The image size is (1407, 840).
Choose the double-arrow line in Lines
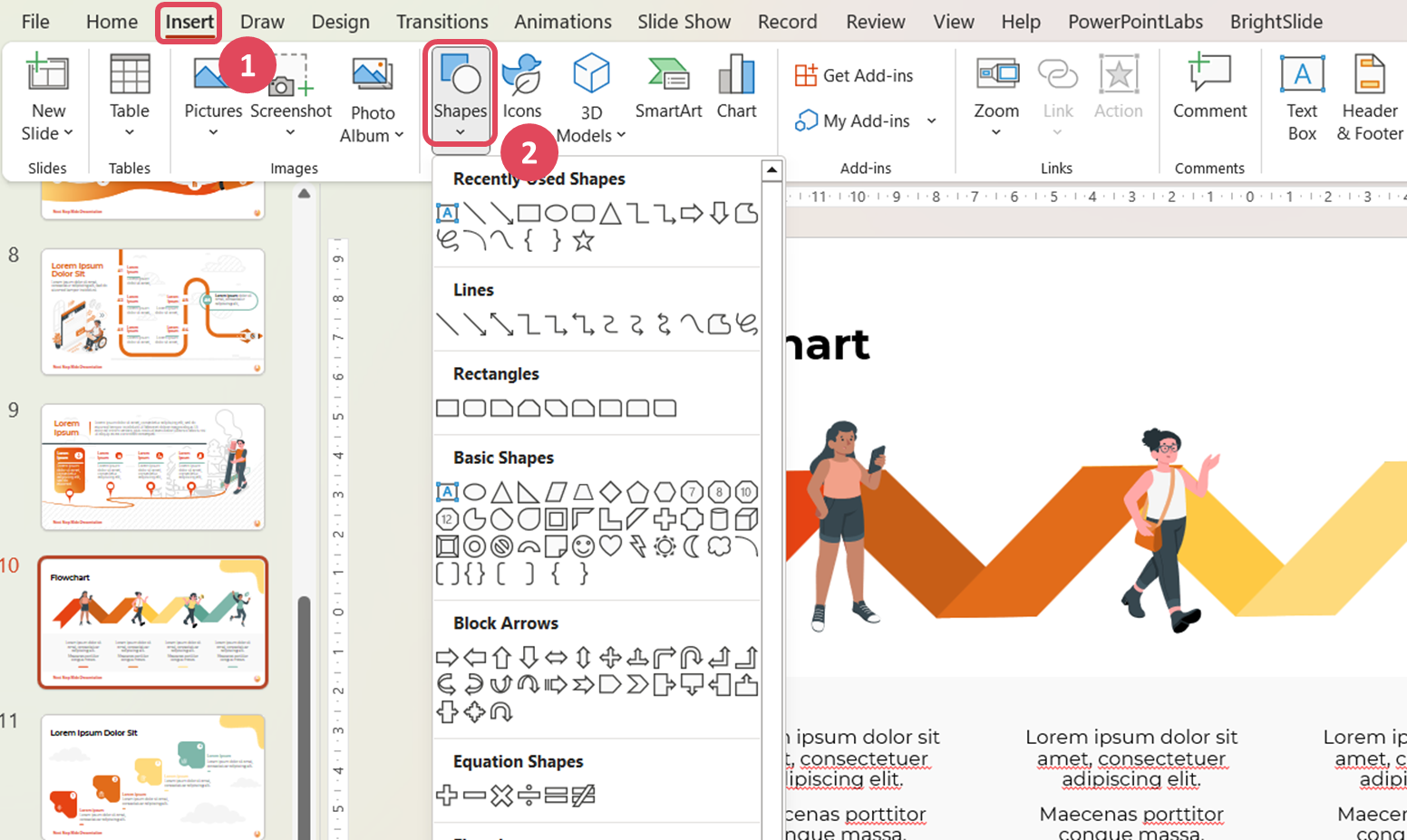[501, 323]
